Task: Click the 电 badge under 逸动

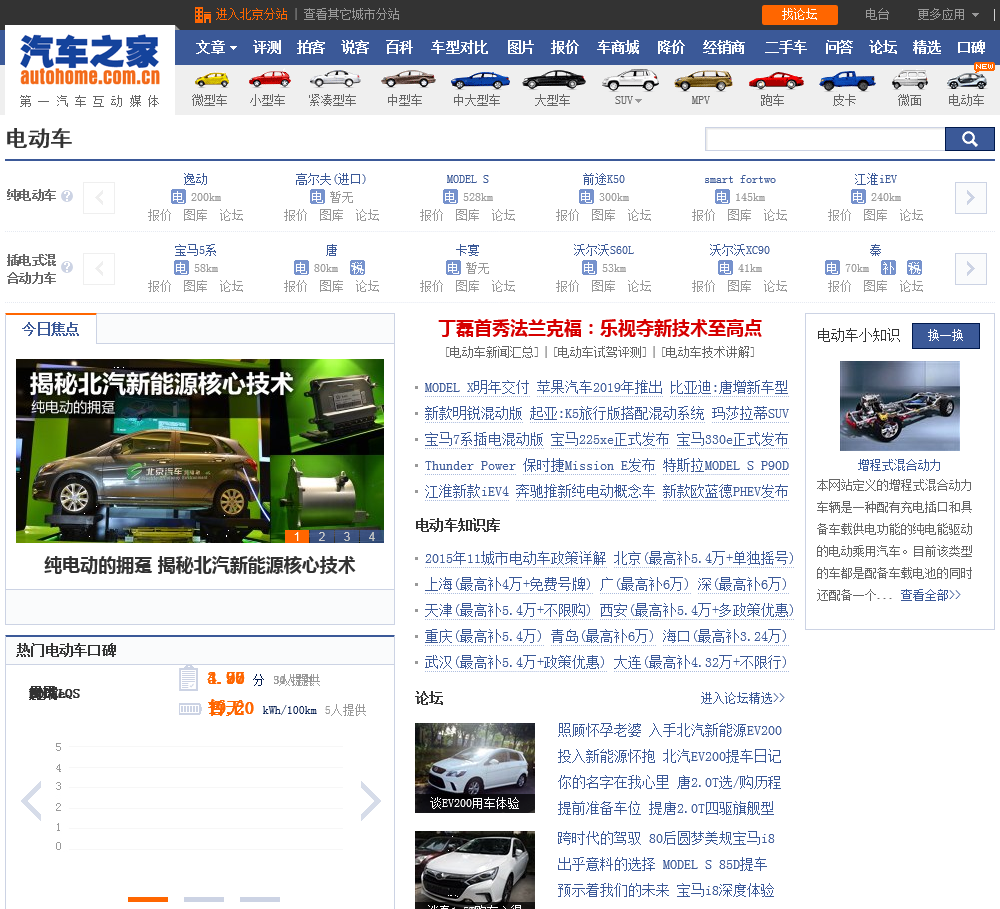Action: [178, 197]
